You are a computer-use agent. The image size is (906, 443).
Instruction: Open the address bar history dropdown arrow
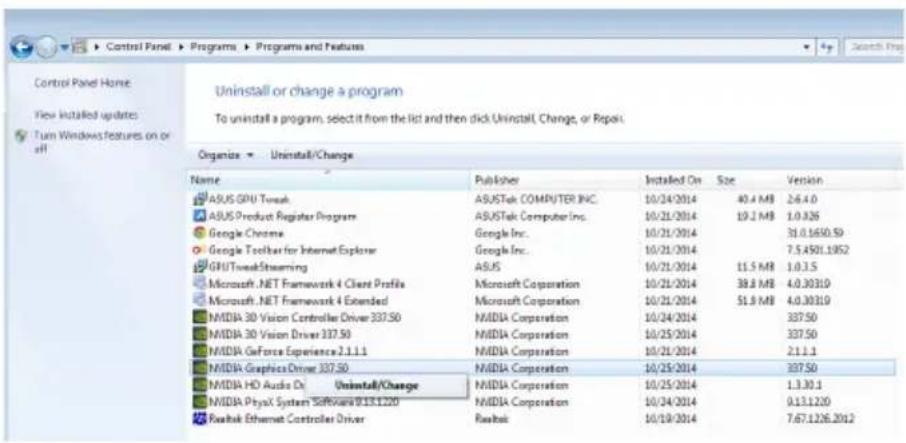[x=807, y=47]
